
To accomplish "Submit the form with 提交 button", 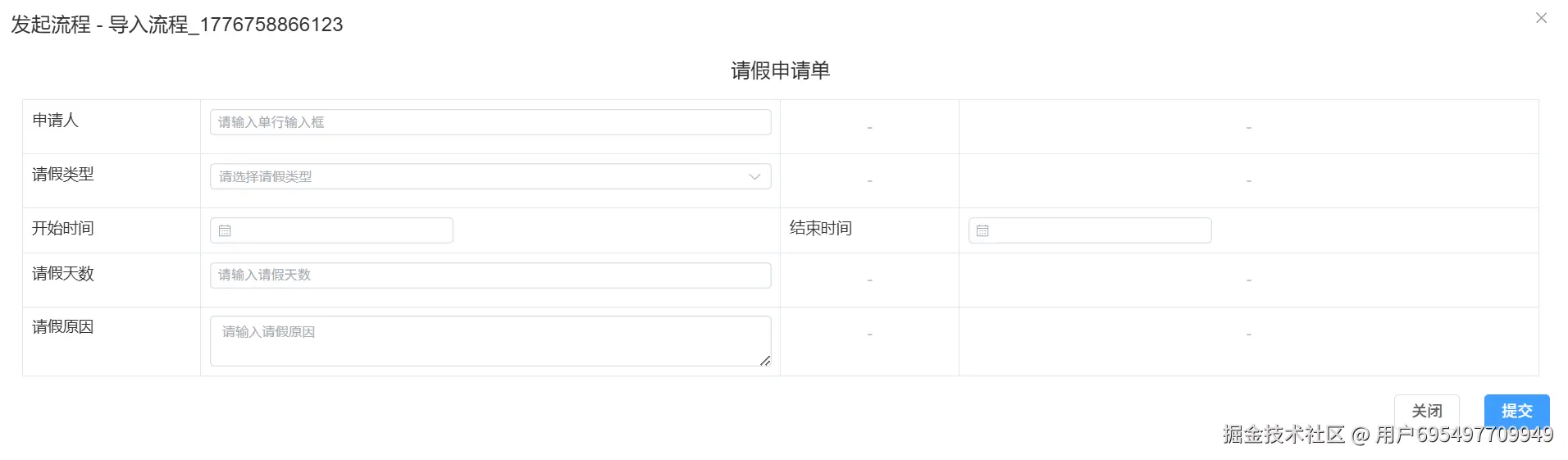I will [1516, 410].
